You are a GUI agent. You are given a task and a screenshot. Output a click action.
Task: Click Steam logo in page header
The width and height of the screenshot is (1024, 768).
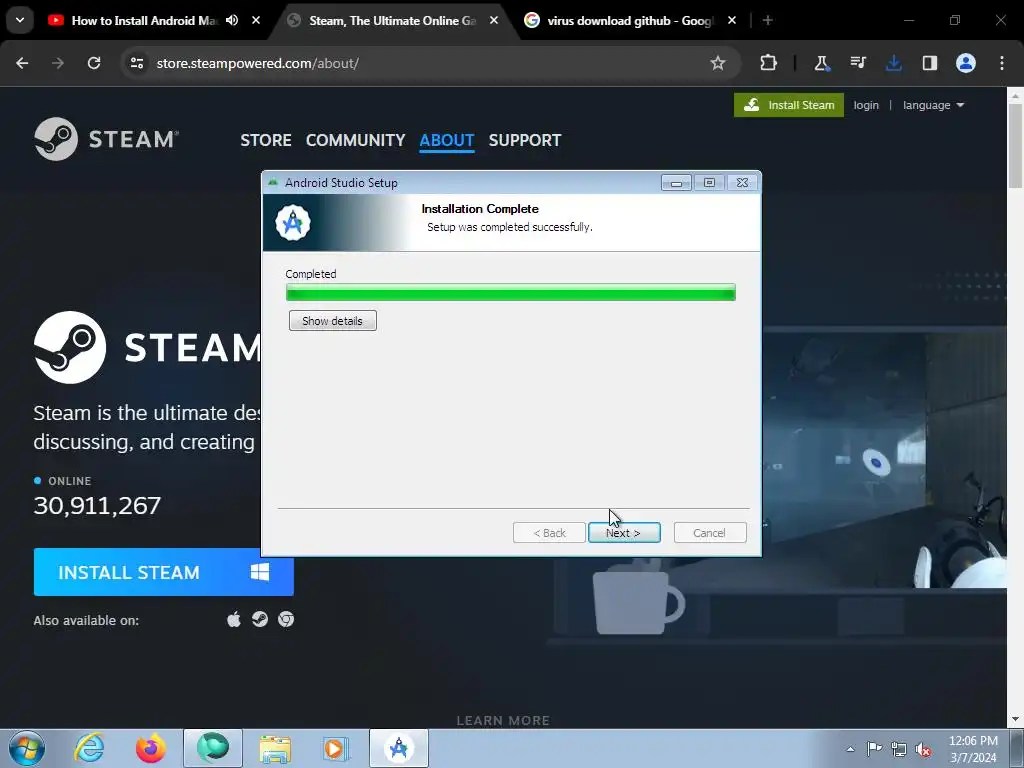pyautogui.click(x=106, y=139)
